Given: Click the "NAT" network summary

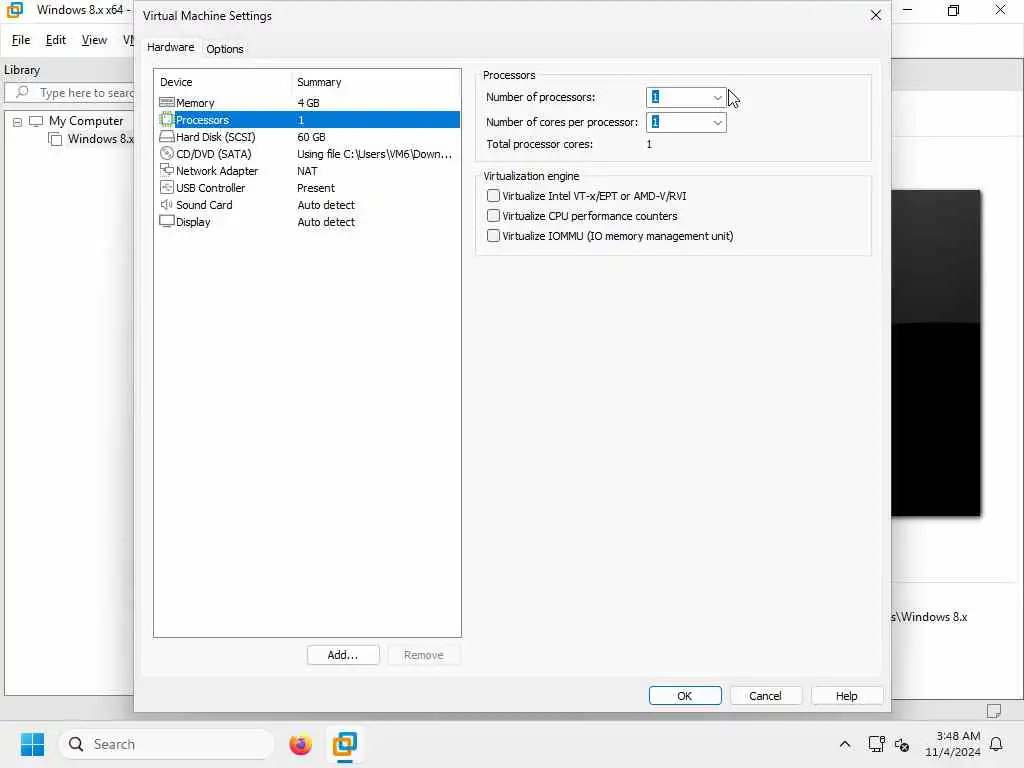Looking at the screenshot, I should (307, 171).
